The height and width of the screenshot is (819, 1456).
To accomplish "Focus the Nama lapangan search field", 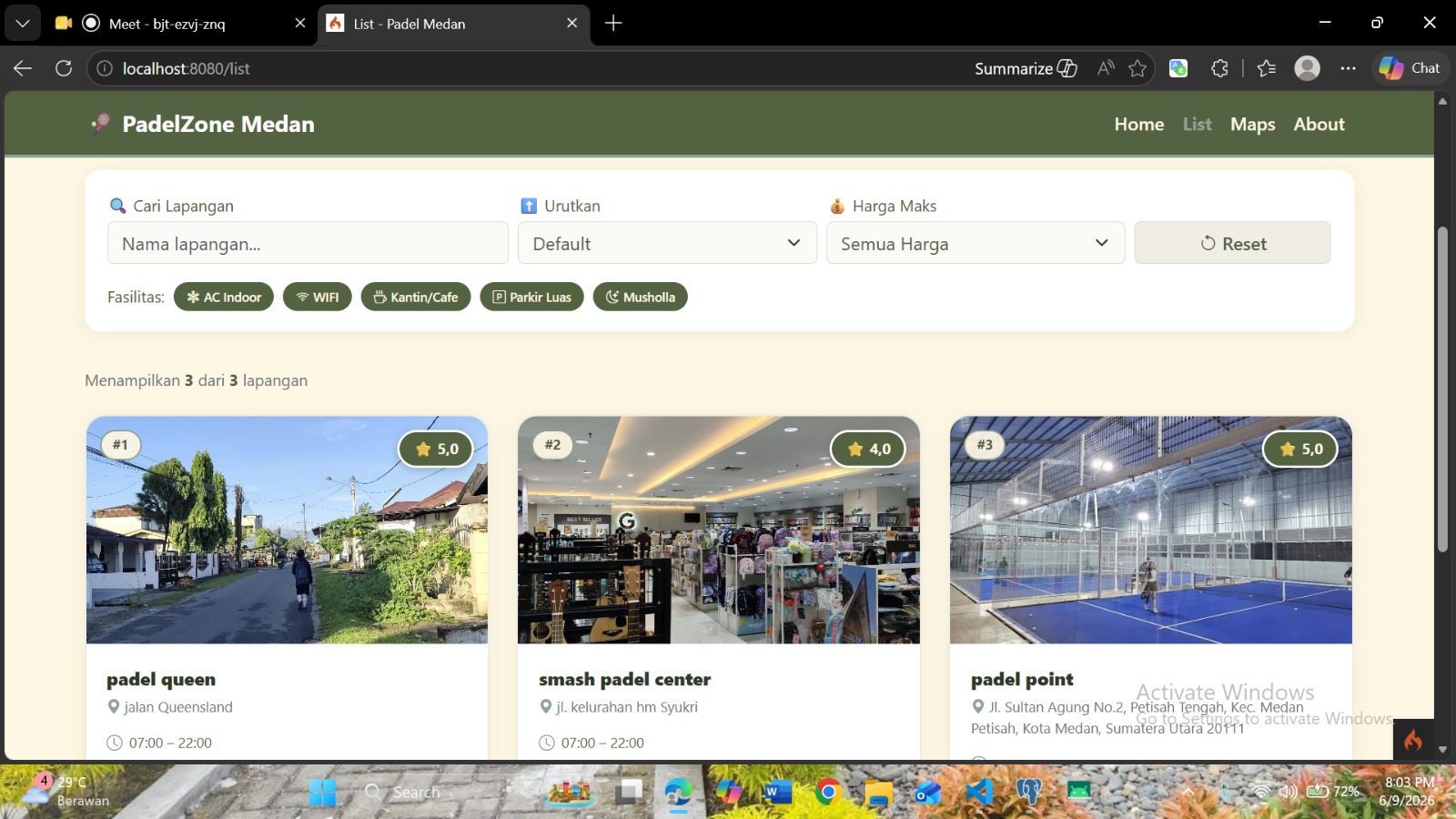I will pos(308,244).
